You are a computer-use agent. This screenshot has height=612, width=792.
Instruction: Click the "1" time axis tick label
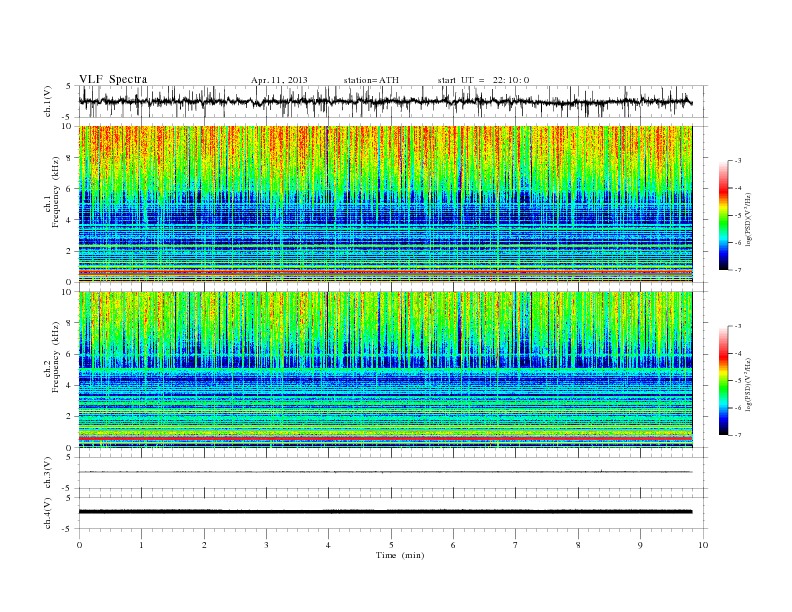point(142,545)
